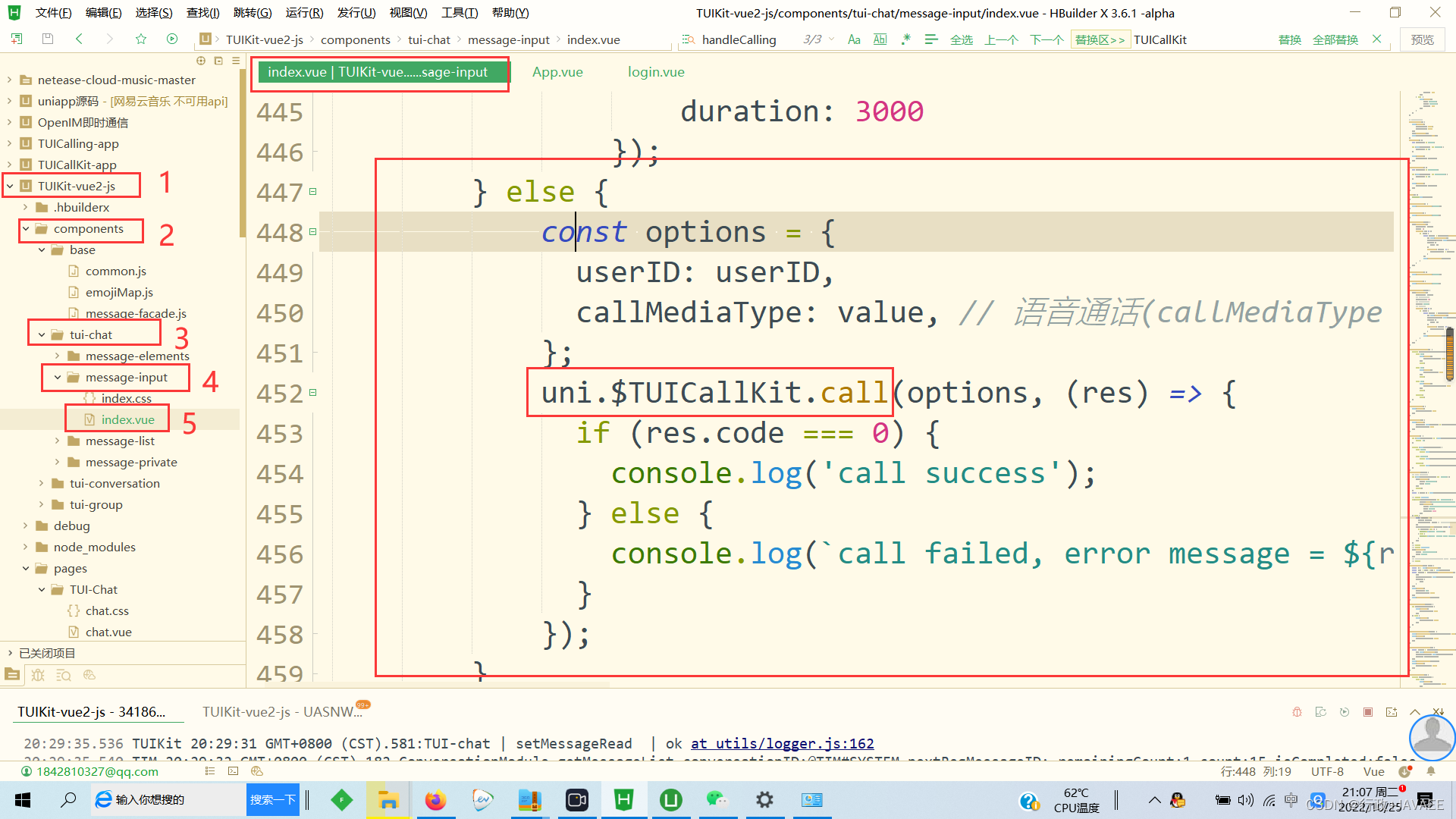Click the 替换 replace button

[x=1290, y=39]
